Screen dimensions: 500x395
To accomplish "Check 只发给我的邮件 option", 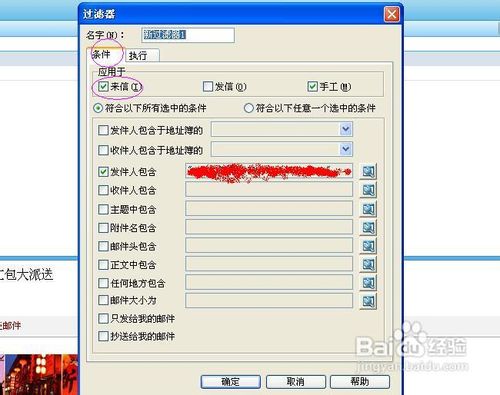I will point(103,318).
